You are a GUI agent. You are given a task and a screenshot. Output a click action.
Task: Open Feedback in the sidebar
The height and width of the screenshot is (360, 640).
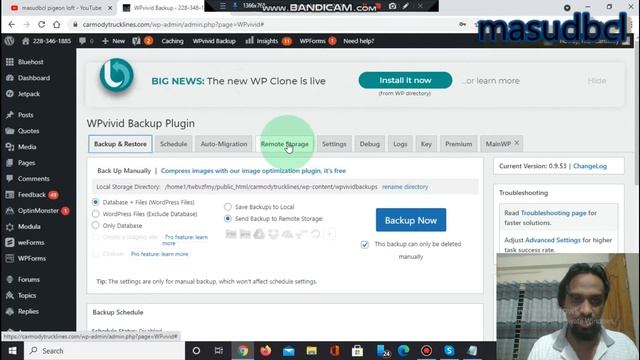point(31,195)
